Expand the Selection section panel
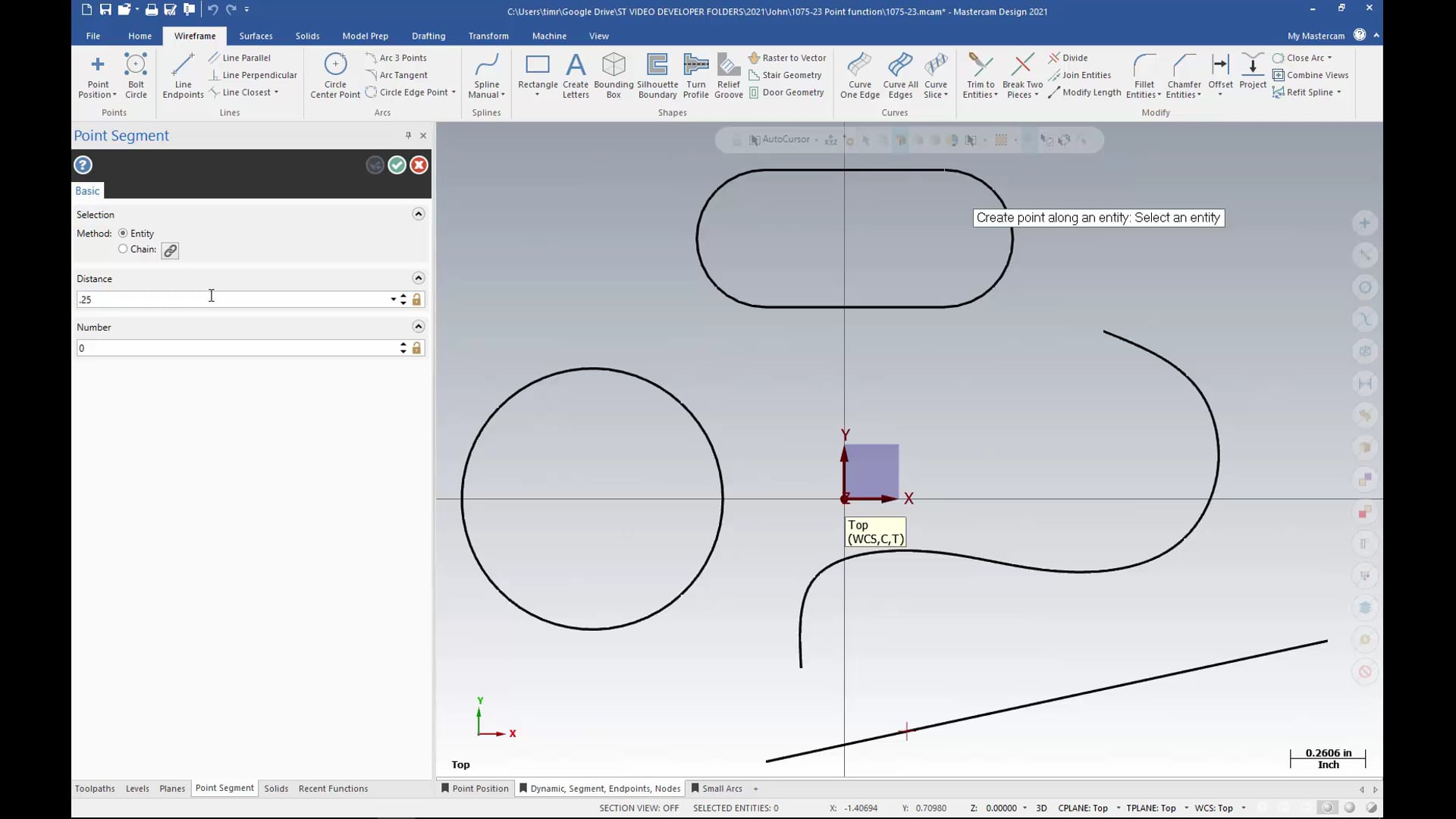1456x819 pixels. pos(418,214)
